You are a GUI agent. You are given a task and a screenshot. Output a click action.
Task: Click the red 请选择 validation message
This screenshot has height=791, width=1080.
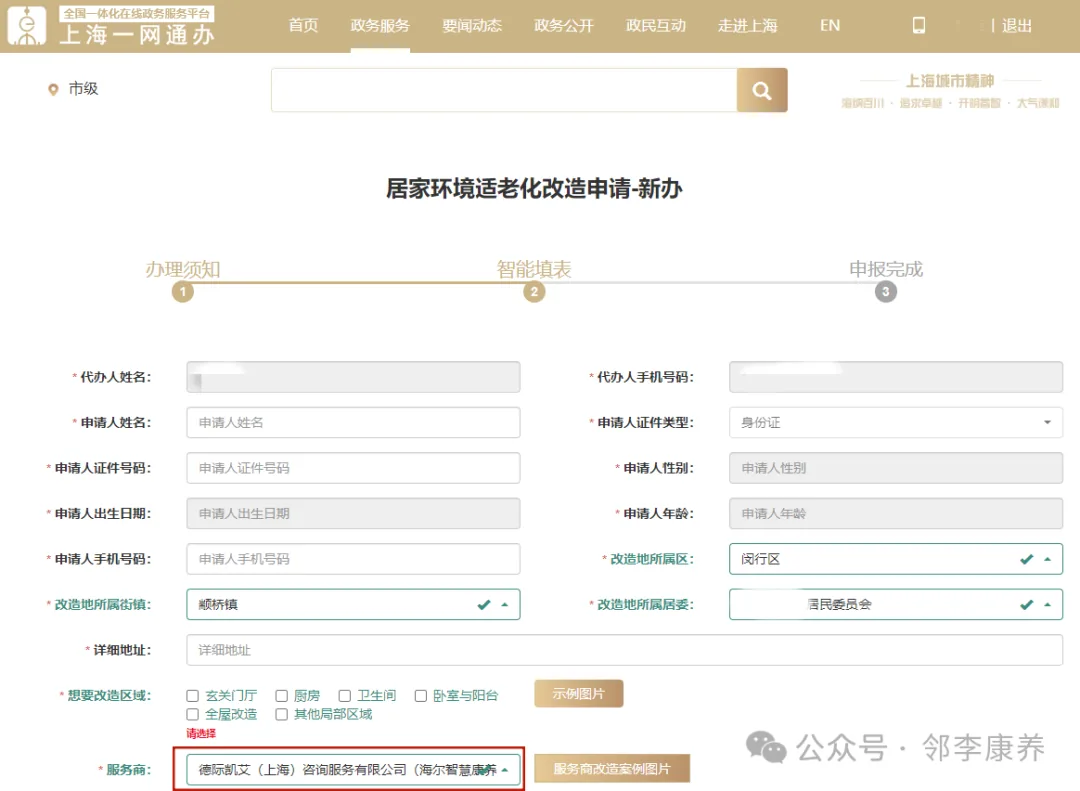click(201, 733)
